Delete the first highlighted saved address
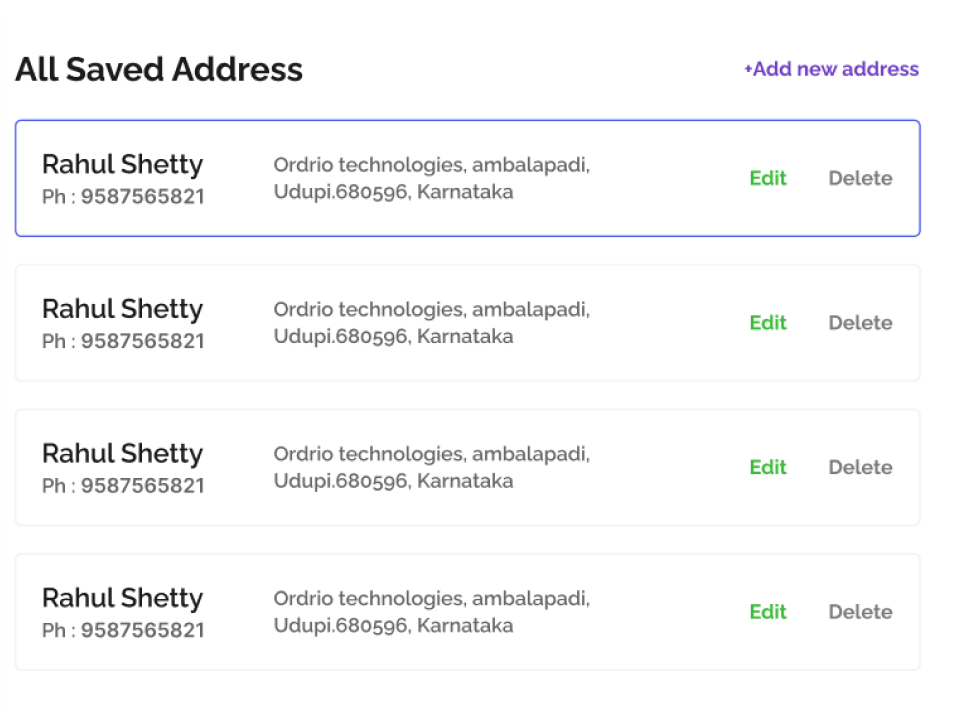 [x=860, y=178]
